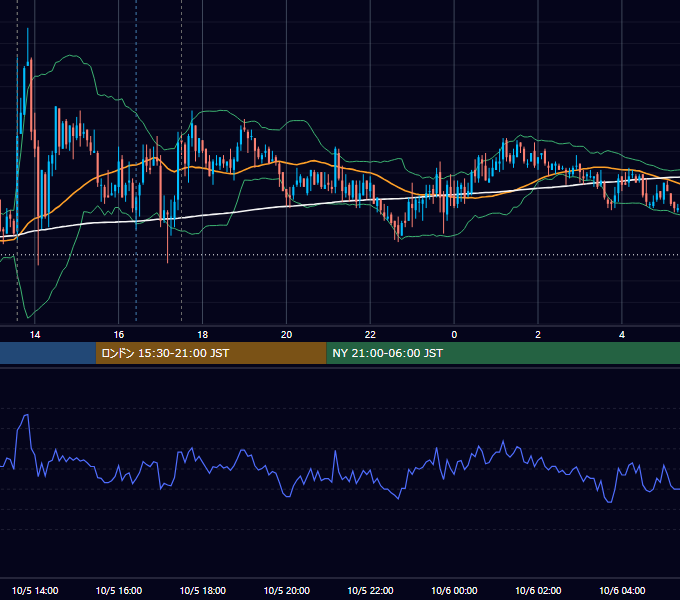Click the 22 hour axis label

pyautogui.click(x=370, y=335)
